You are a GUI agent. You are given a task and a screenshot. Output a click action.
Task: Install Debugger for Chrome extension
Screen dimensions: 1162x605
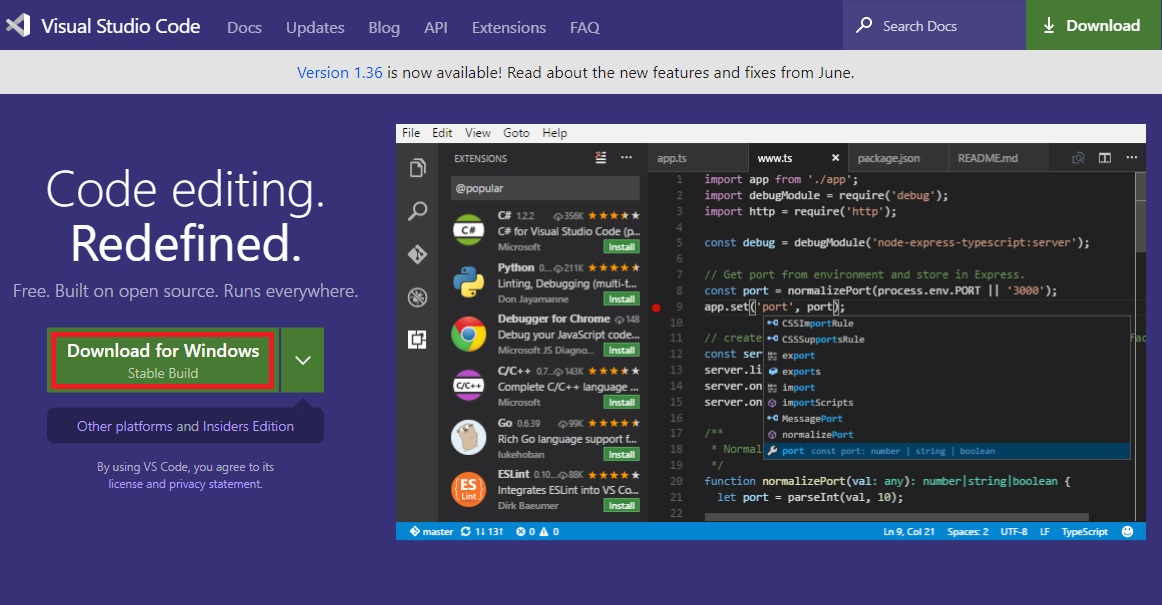[x=622, y=350]
